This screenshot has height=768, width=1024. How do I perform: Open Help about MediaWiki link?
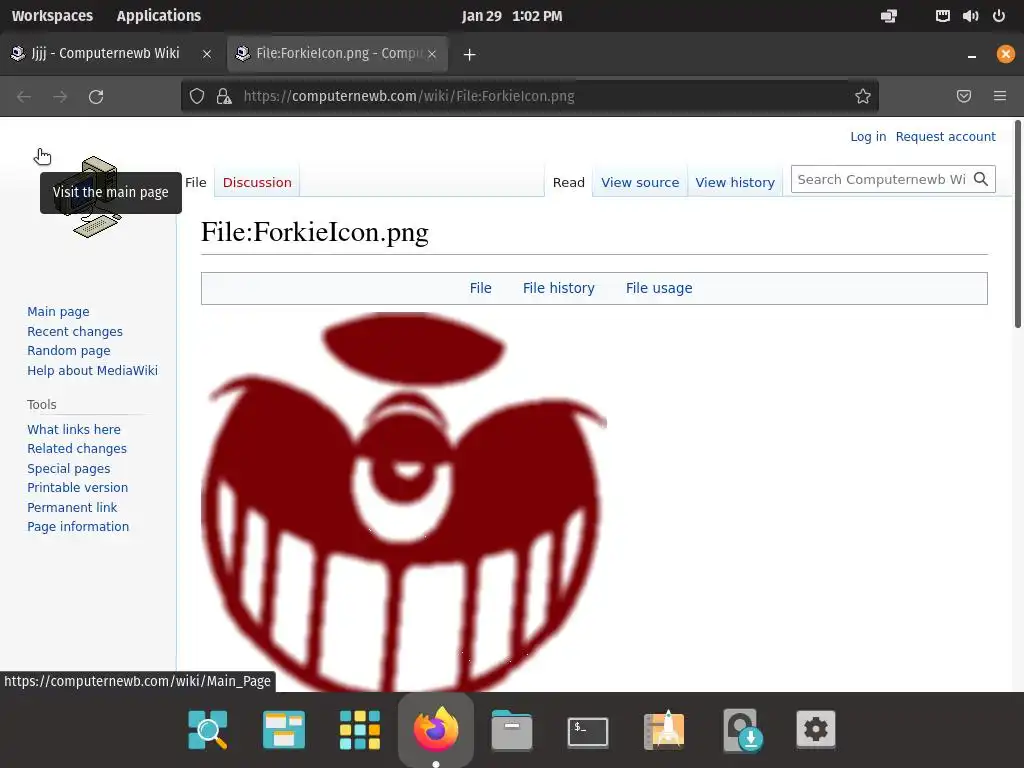pos(92,370)
